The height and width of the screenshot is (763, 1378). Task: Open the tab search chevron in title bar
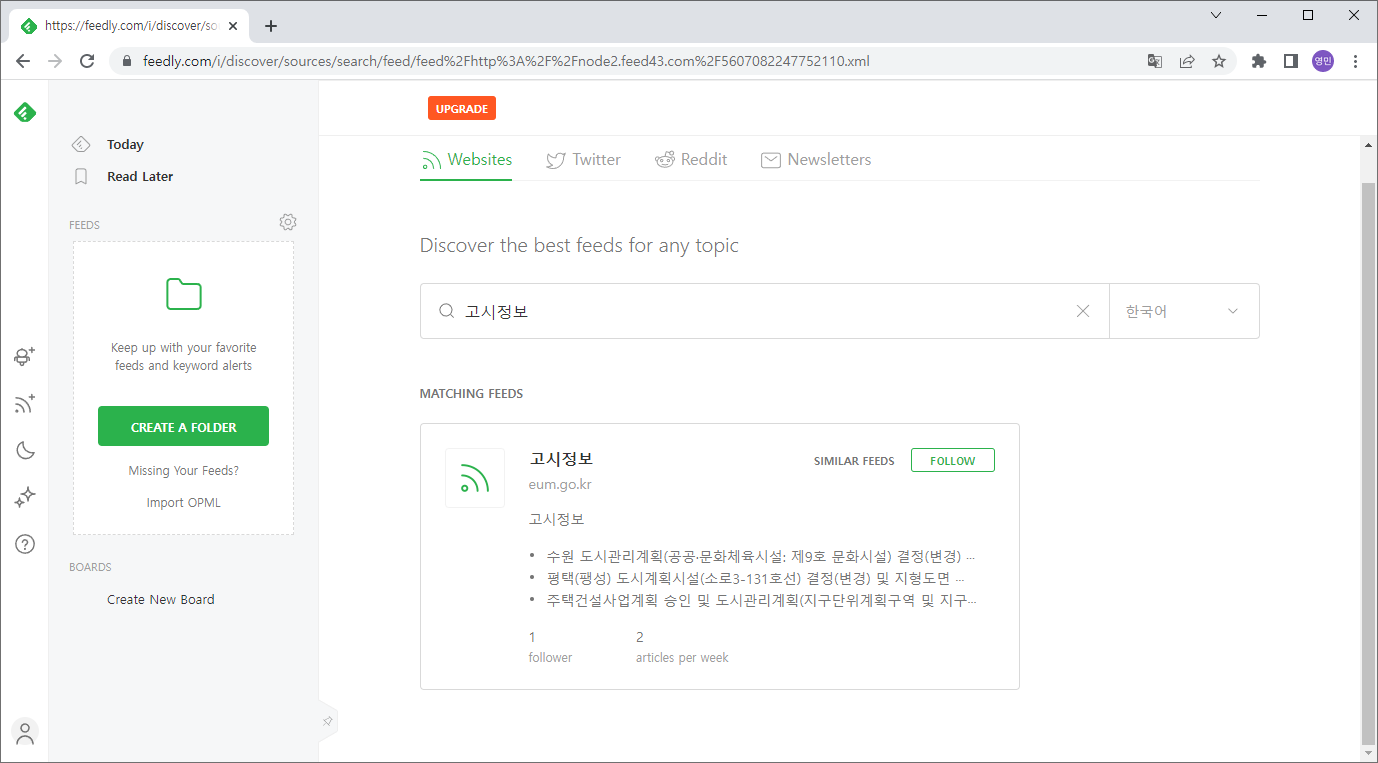click(x=1216, y=15)
